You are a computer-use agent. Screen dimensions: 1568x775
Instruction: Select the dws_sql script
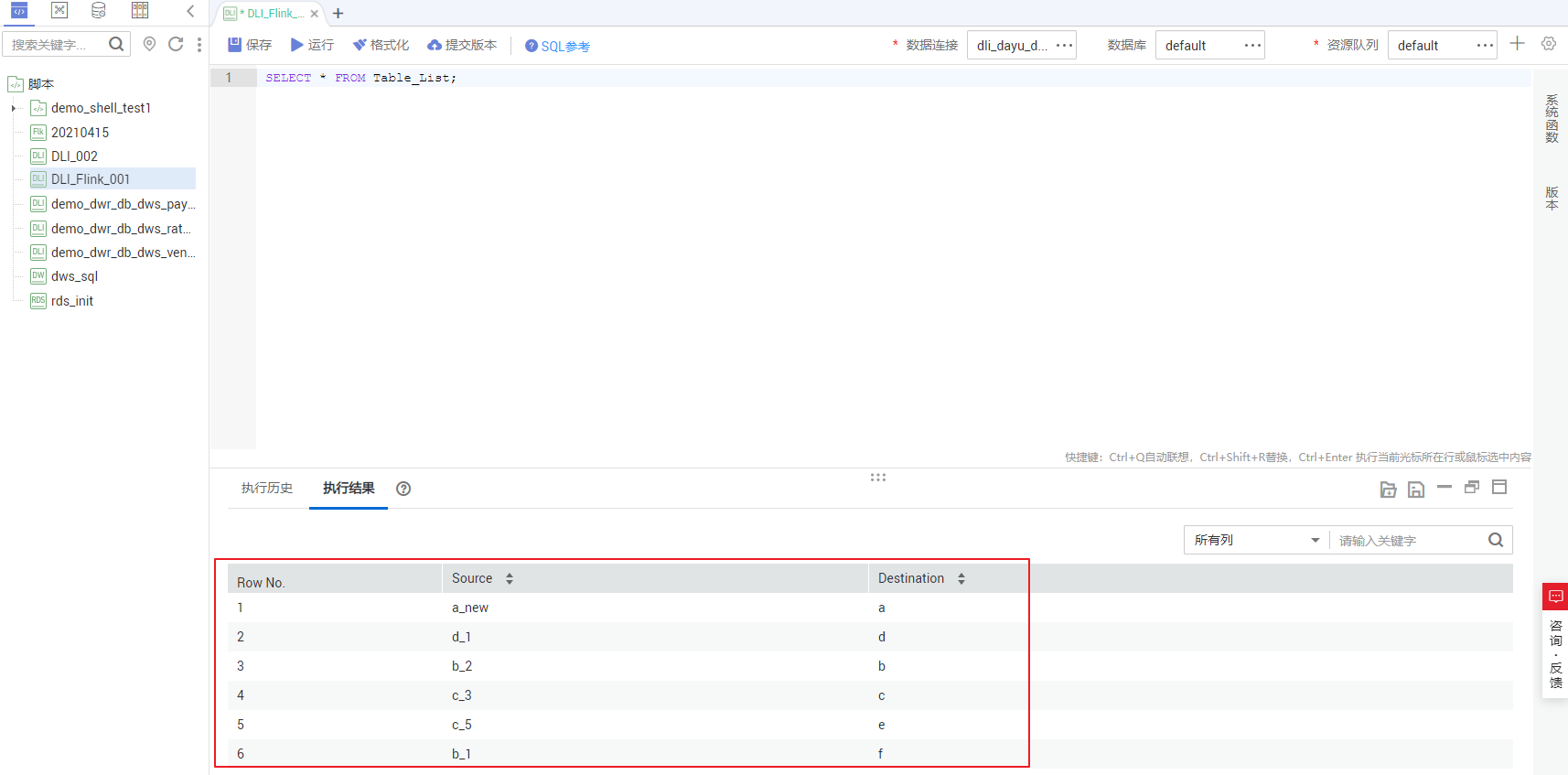pyautogui.click(x=74, y=276)
